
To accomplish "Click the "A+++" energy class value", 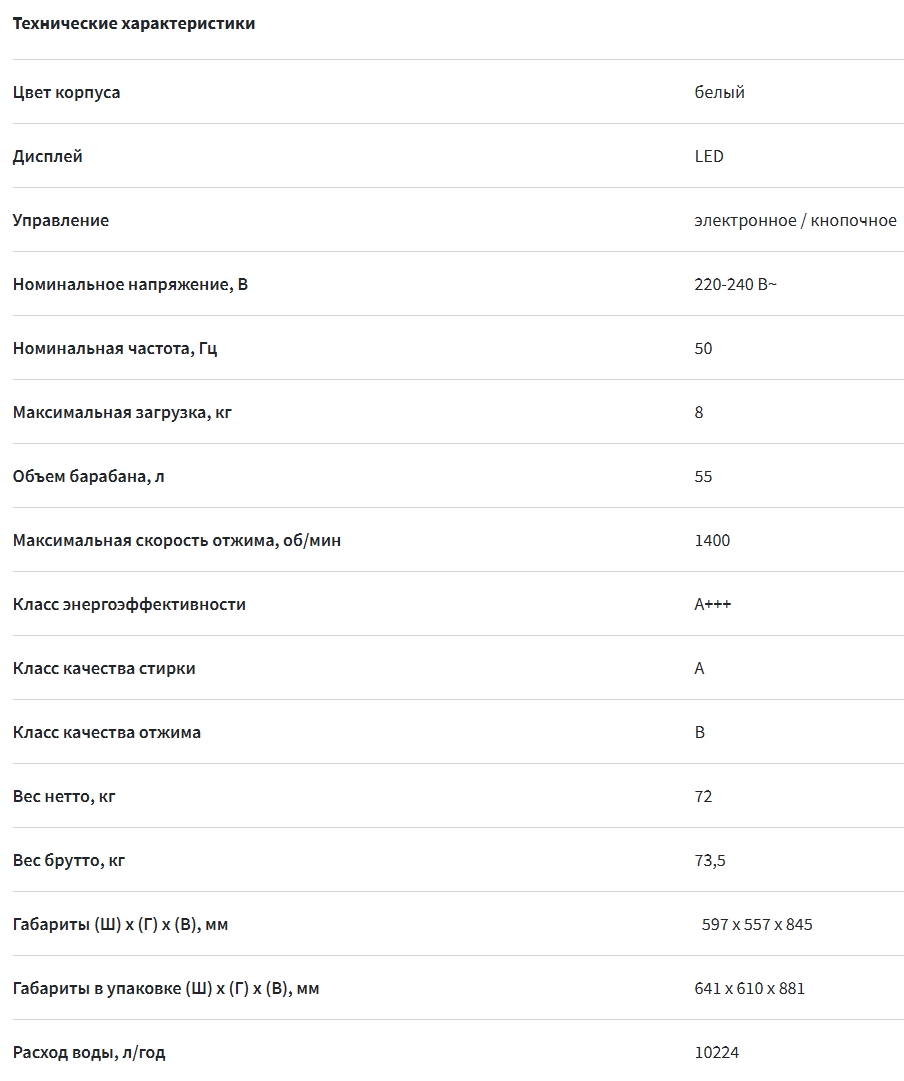I will pyautogui.click(x=712, y=604).
